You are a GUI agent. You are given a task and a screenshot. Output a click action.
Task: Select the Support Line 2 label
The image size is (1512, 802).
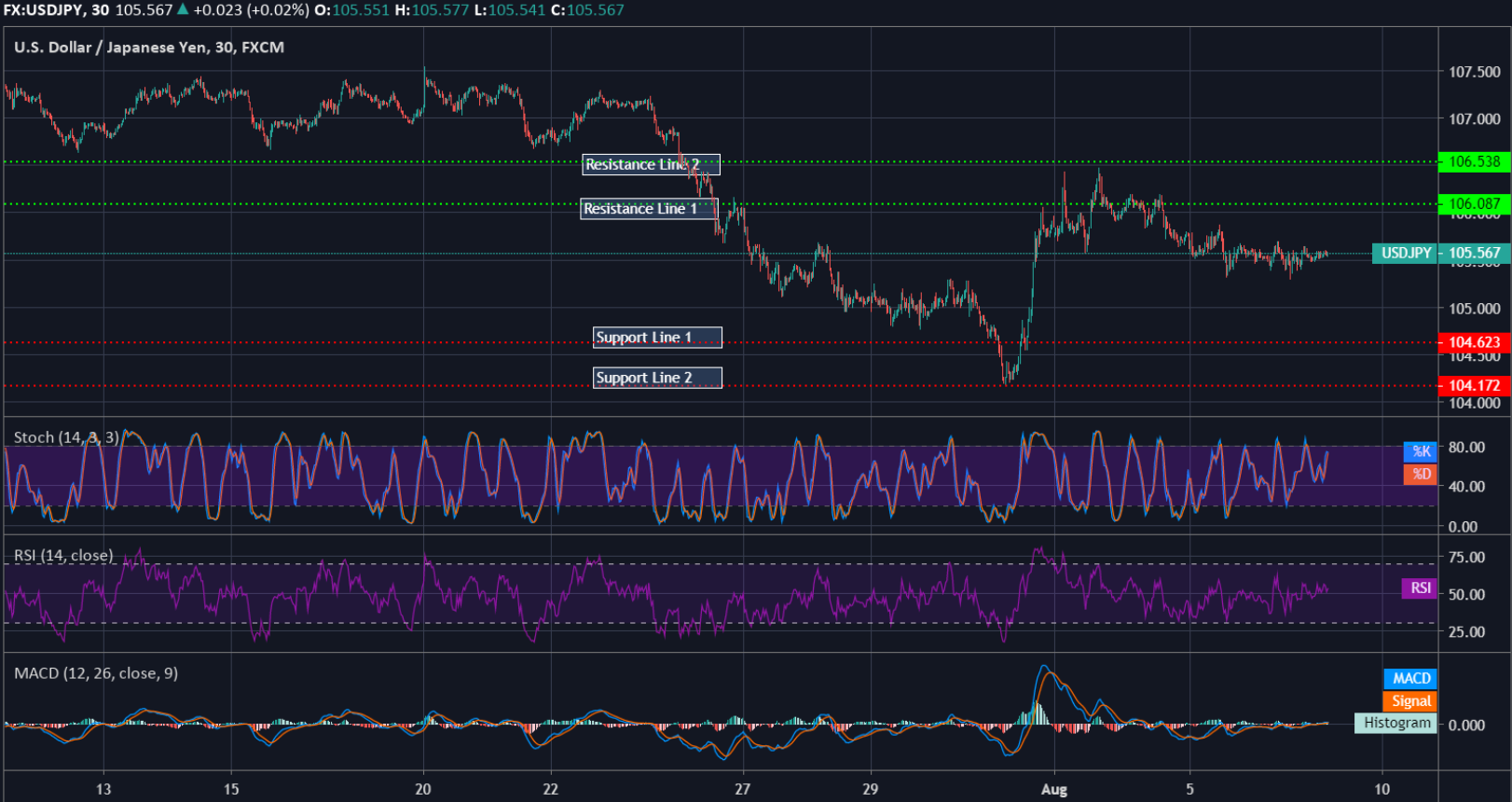click(657, 378)
